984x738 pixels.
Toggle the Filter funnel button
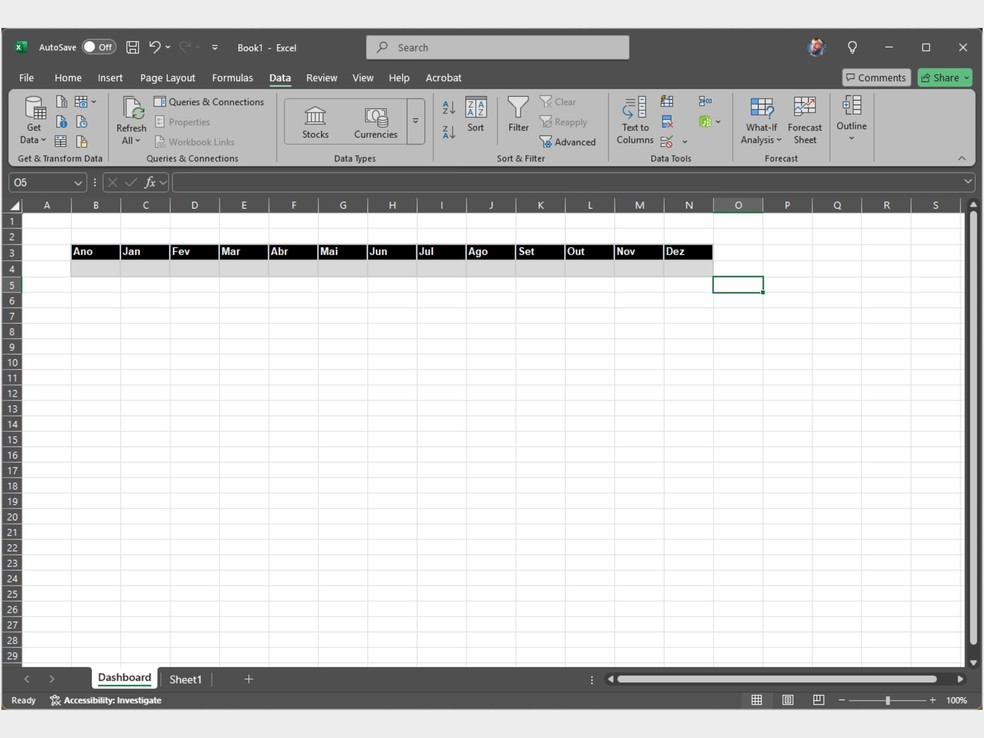point(518,115)
